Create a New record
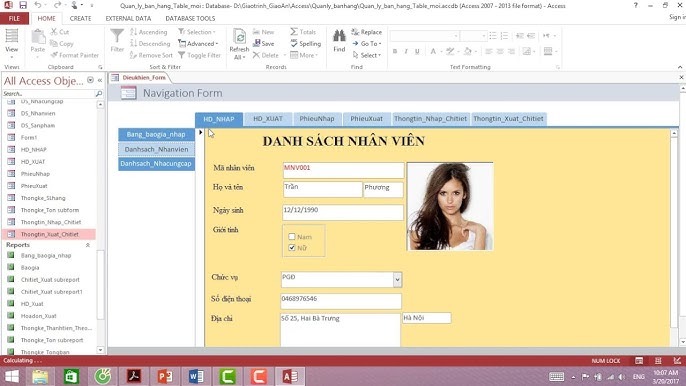686x386 pixels. tap(263, 32)
